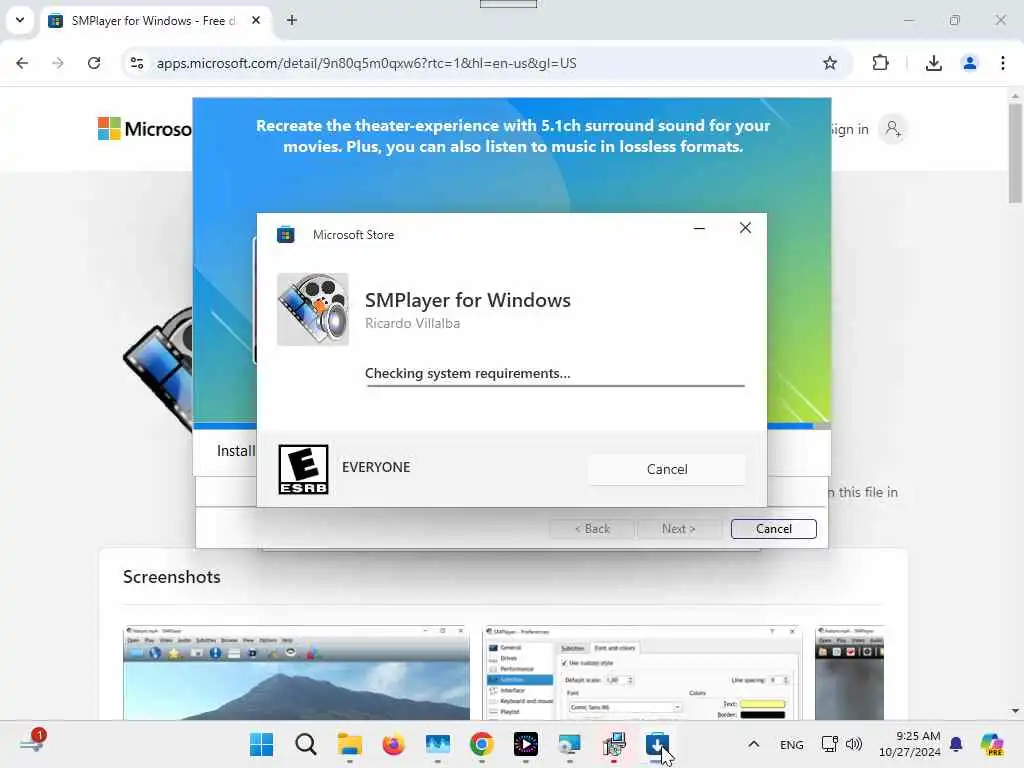1024x768 pixels.
Task: Select the SMPlayer for Windows tab
Action: click(153, 20)
